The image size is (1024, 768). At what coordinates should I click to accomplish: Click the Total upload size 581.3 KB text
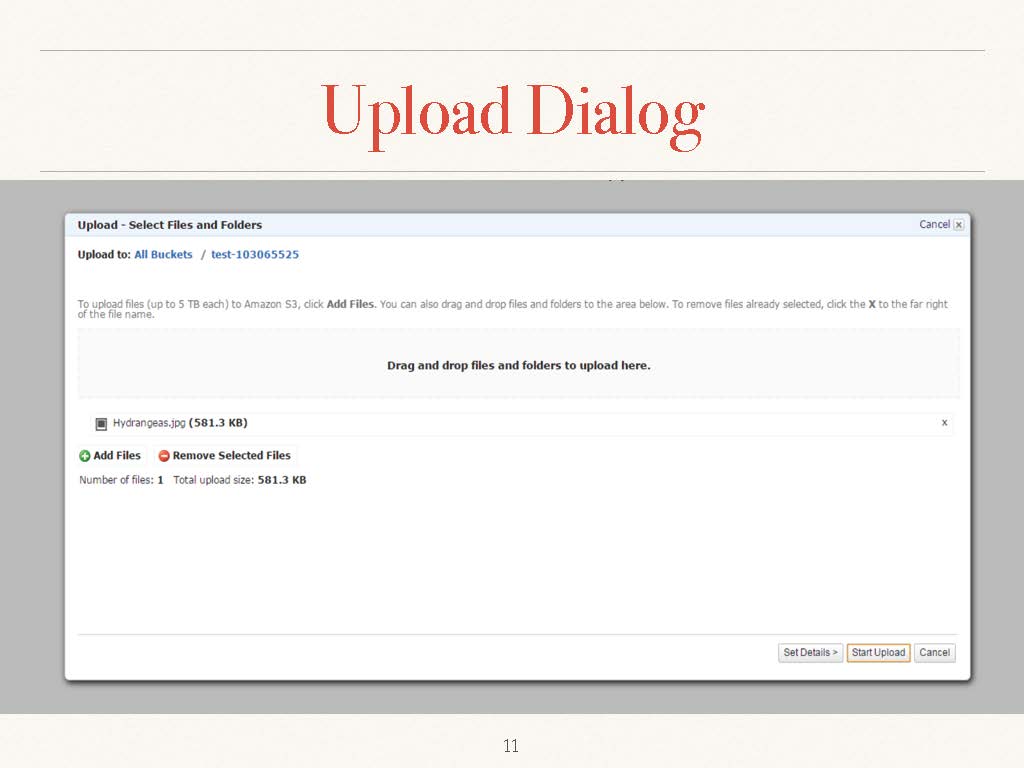(240, 480)
